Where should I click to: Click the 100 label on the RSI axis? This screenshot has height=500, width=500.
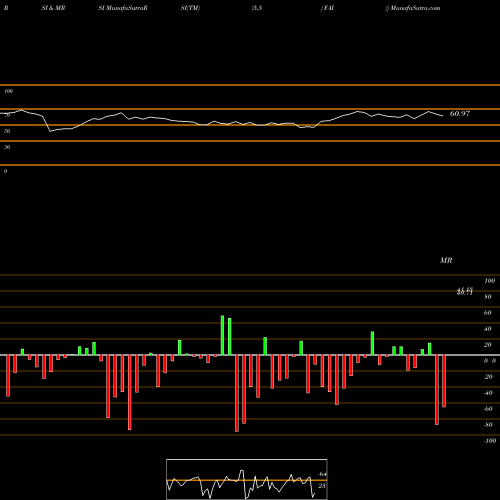9,91
